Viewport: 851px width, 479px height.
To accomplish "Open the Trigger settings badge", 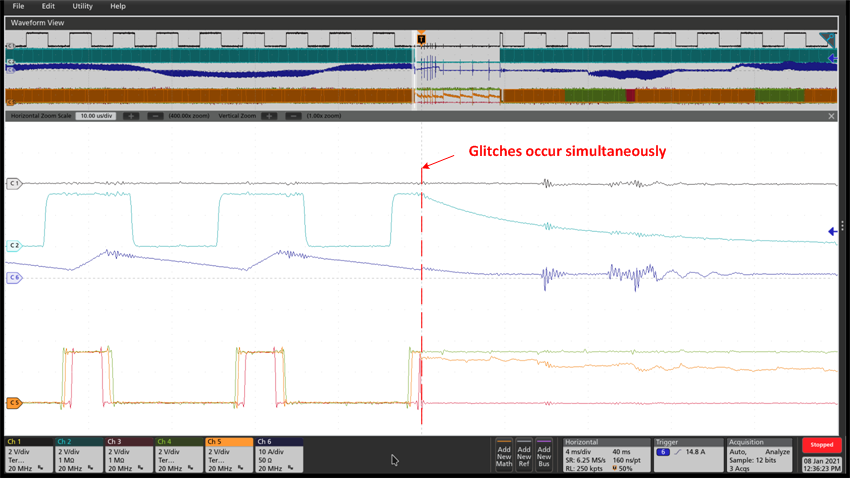I will [x=687, y=455].
